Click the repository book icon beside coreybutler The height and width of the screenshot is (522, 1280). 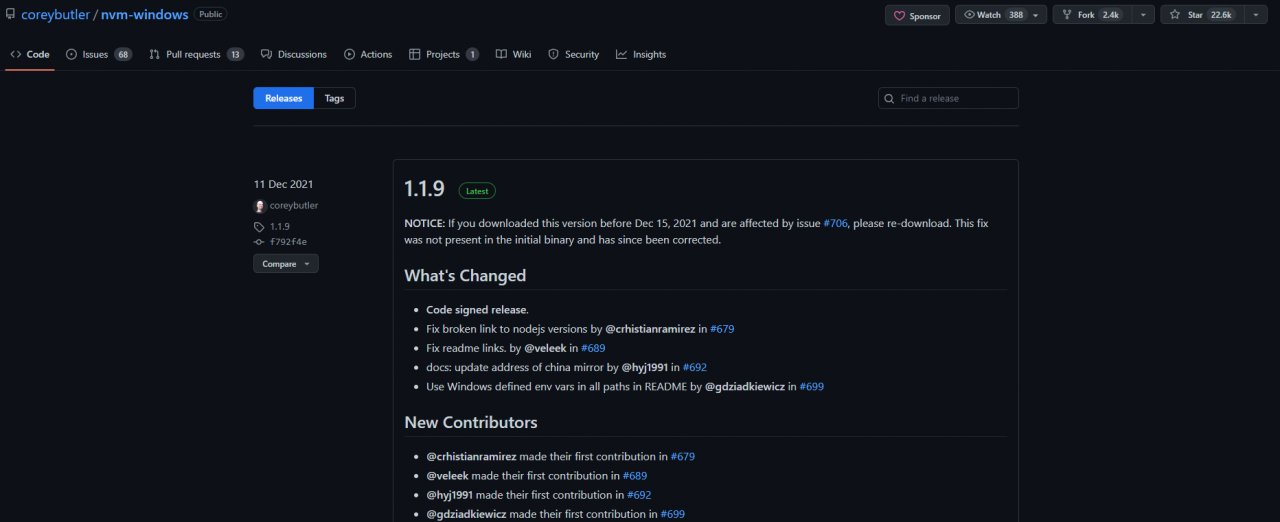click(10, 15)
